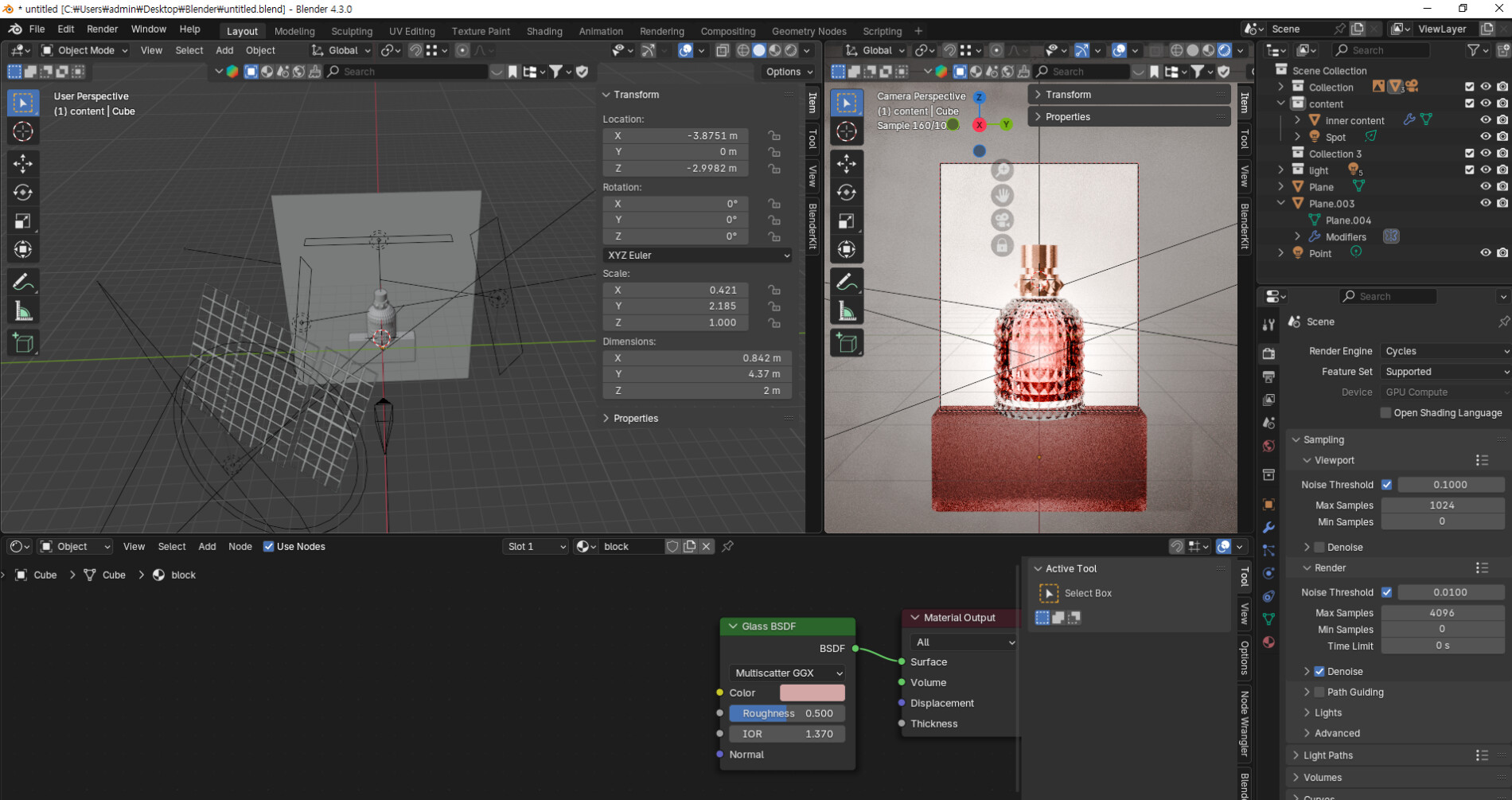The height and width of the screenshot is (800, 1512).
Task: Click the Glass BSDF Color swatch
Action: (812, 693)
